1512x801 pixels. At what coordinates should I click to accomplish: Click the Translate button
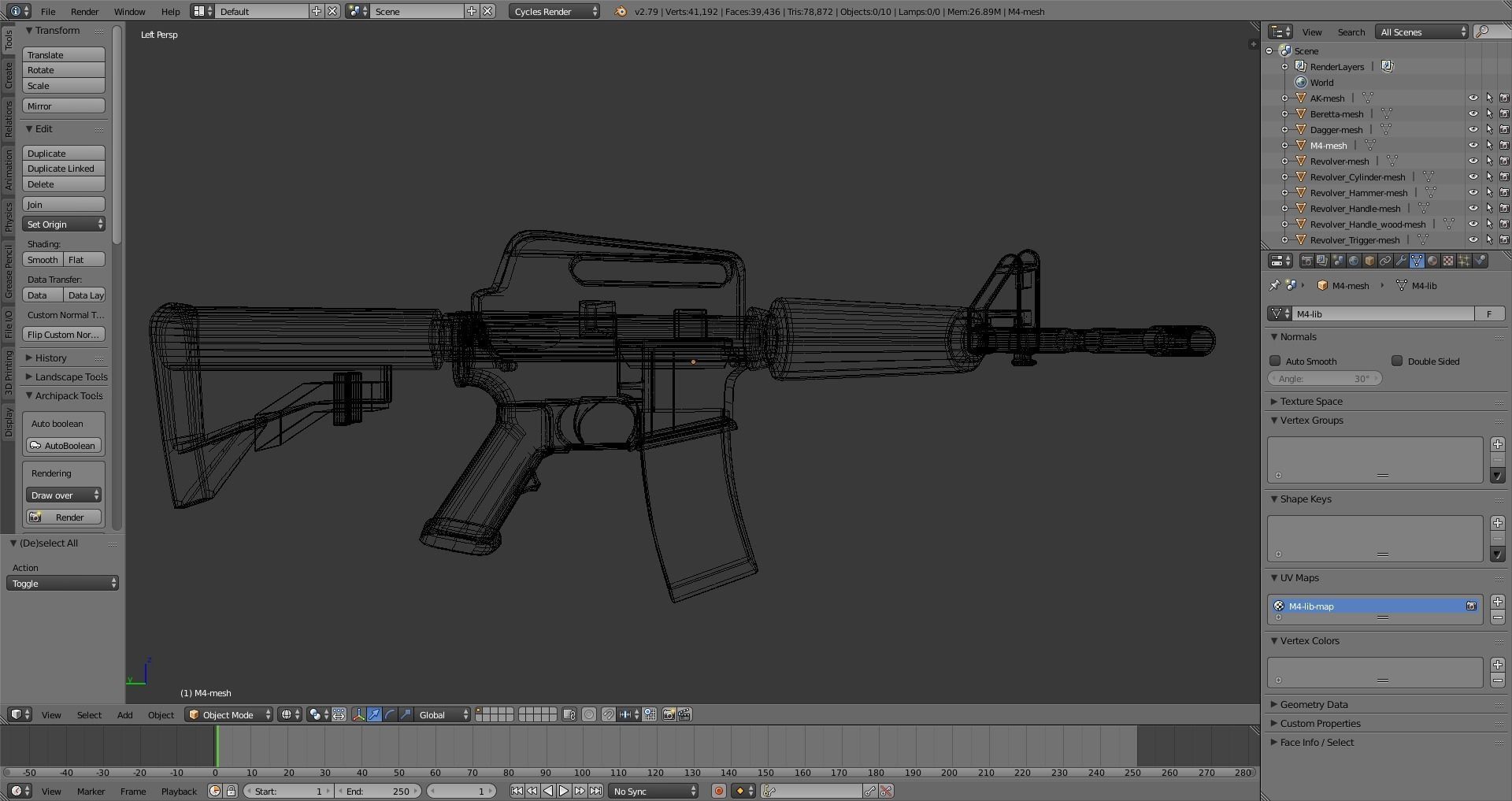pyautogui.click(x=64, y=54)
